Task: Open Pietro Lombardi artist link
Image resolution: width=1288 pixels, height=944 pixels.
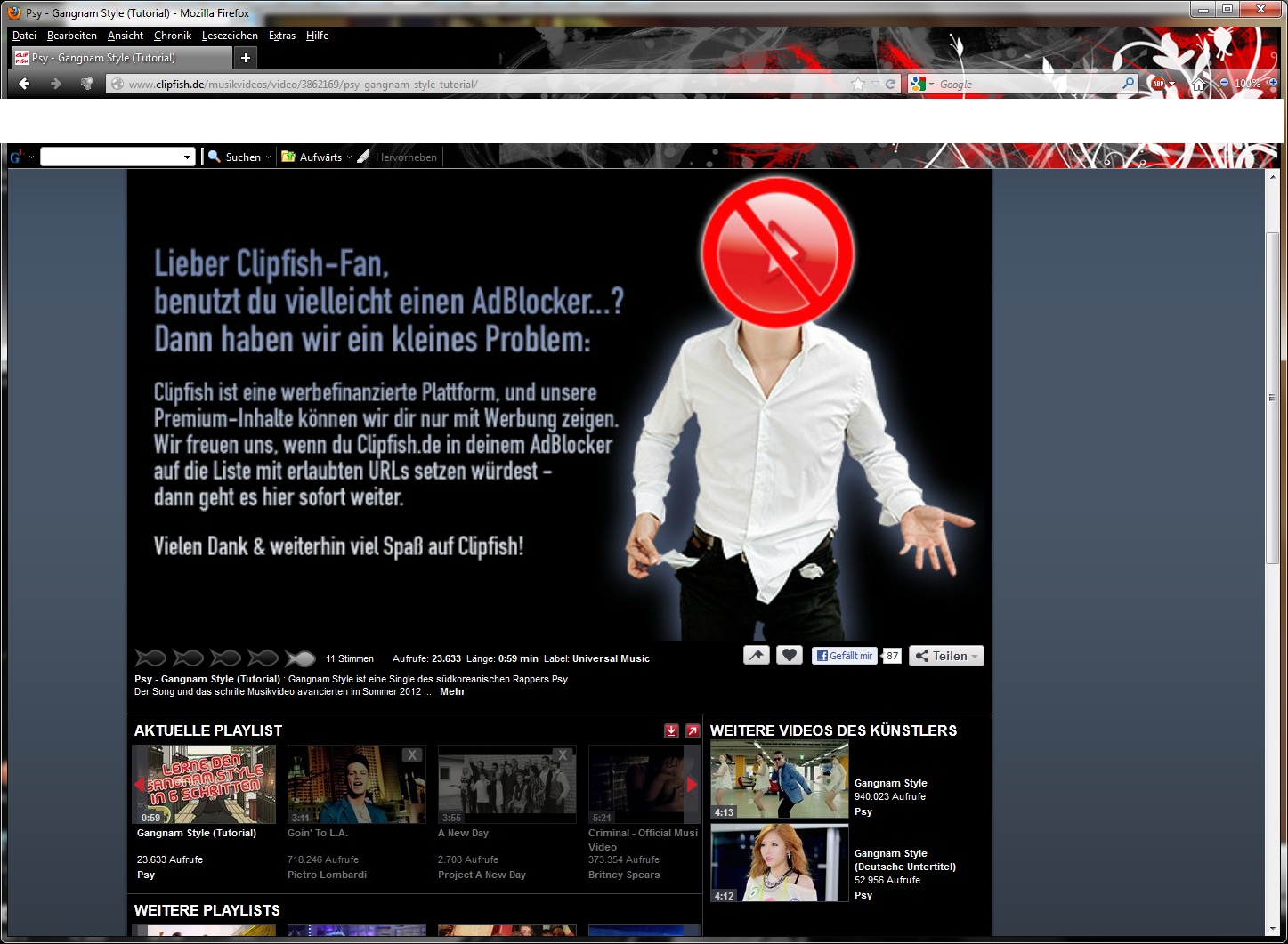Action: pyautogui.click(x=327, y=875)
